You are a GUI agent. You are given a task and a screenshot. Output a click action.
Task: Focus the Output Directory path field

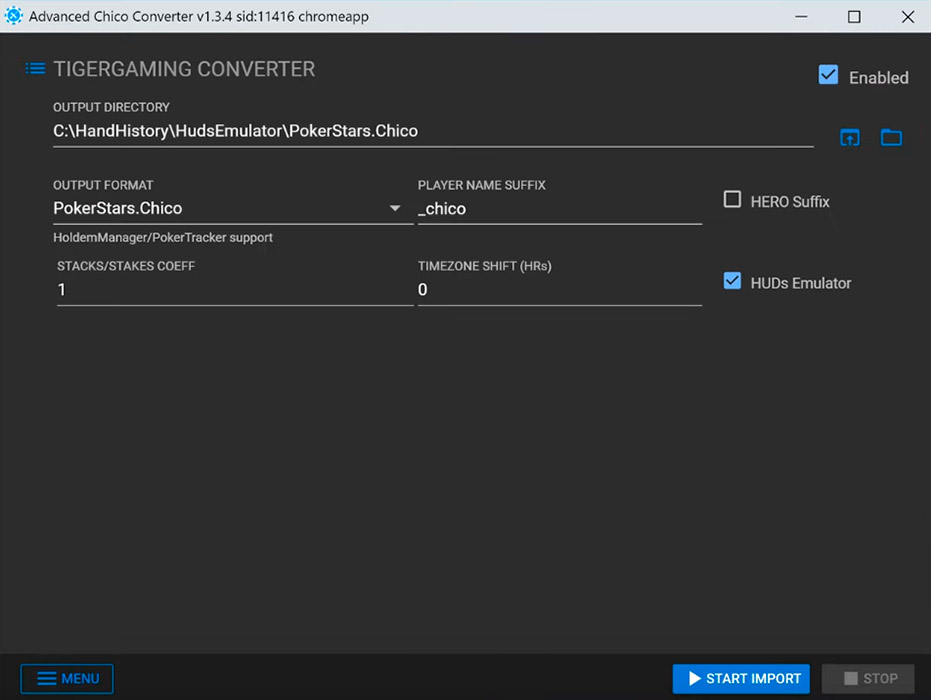(432, 131)
